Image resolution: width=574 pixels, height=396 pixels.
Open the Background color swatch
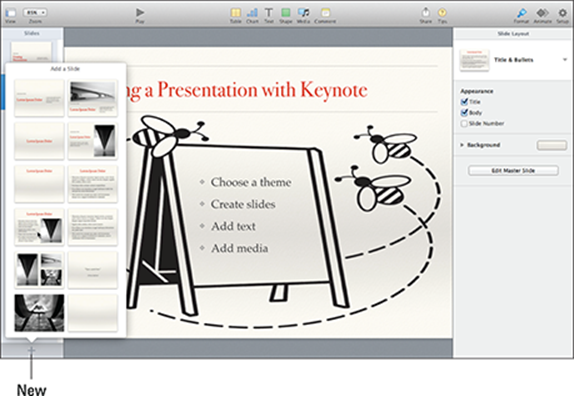pyautogui.click(x=552, y=145)
